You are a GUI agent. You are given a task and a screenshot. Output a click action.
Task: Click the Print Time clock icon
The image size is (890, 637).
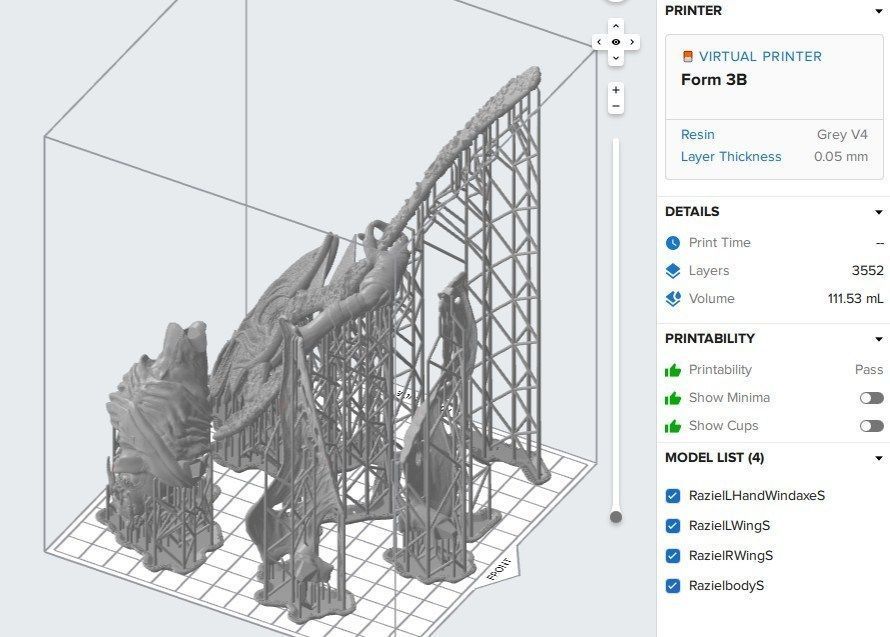click(x=673, y=243)
